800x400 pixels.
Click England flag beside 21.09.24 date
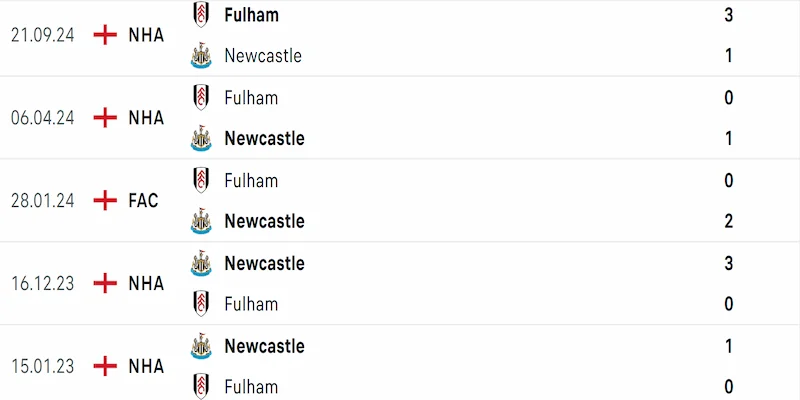105,35
